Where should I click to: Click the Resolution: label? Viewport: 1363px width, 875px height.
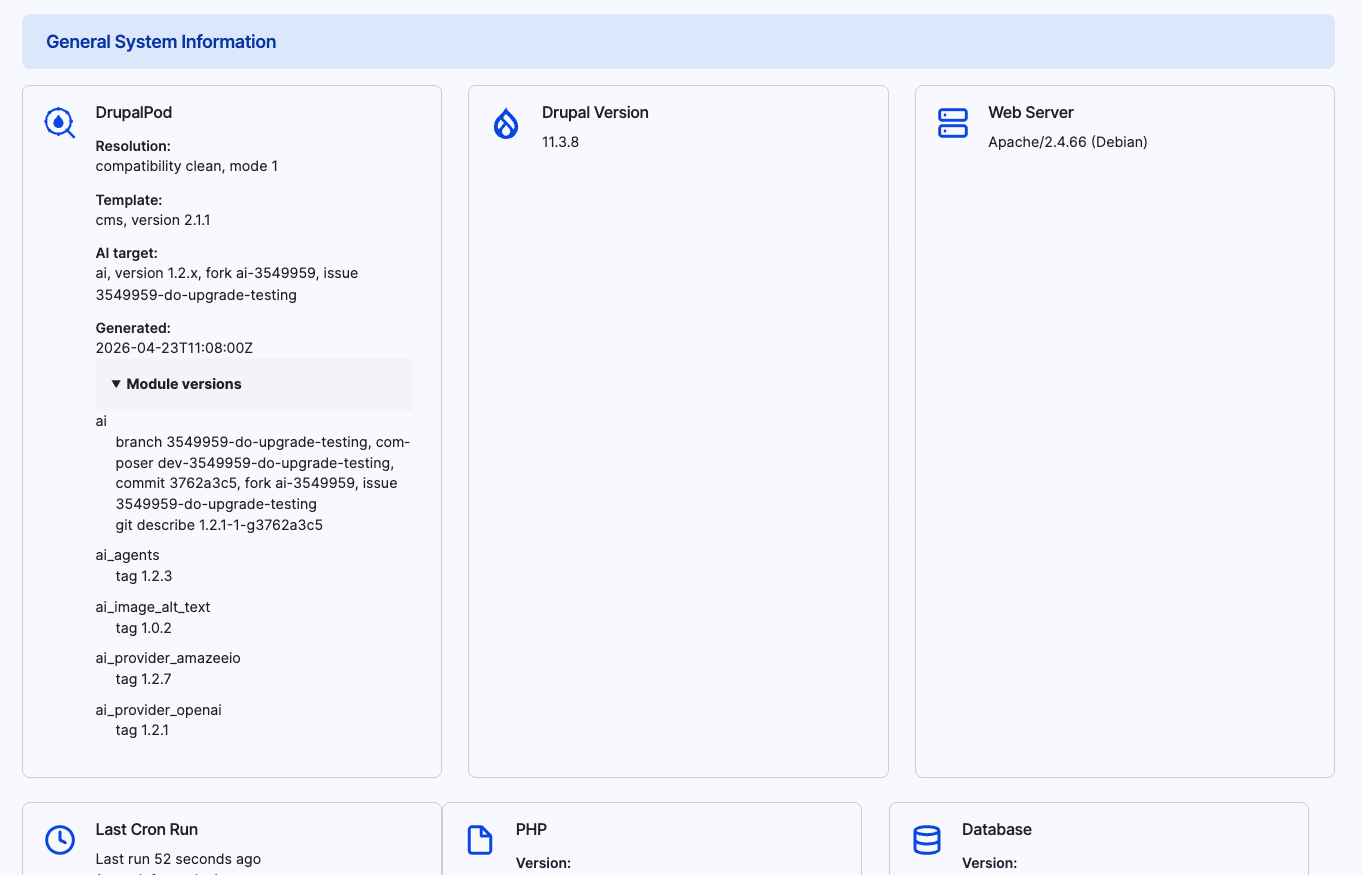(x=133, y=146)
